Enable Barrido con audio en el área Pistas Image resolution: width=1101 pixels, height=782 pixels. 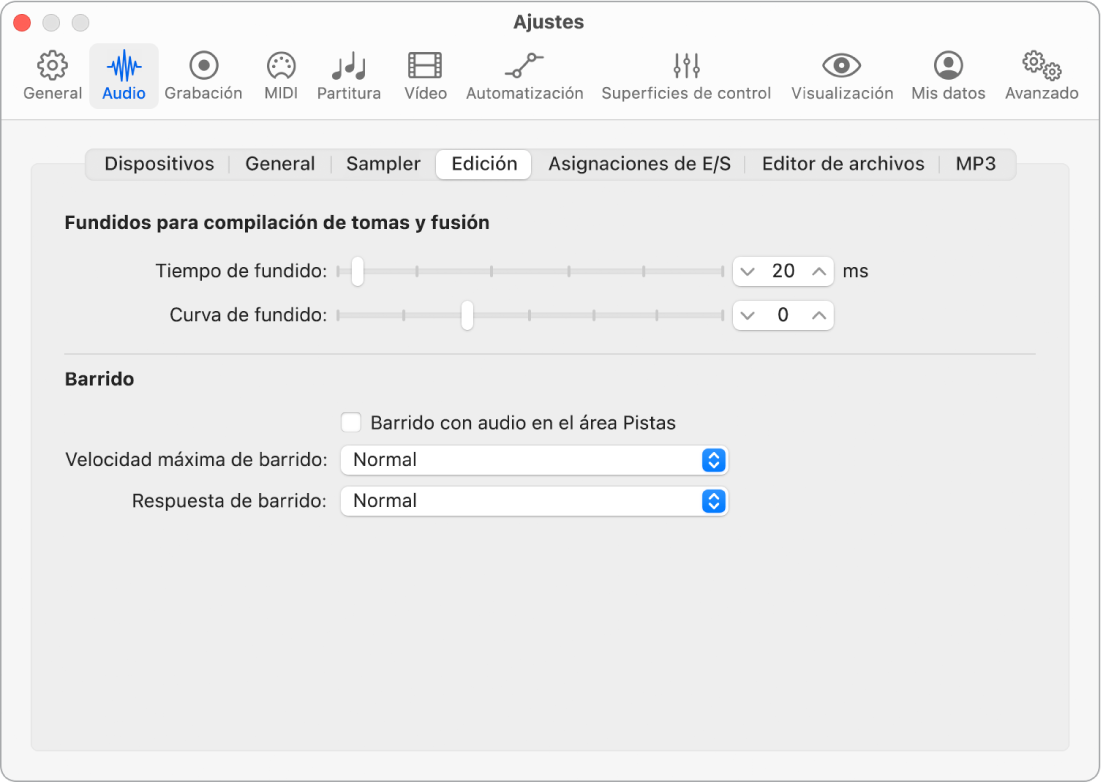351,422
